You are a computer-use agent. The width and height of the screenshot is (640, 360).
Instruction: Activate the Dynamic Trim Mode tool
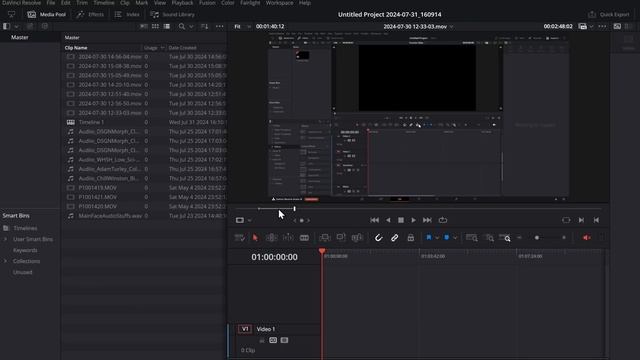click(288, 238)
